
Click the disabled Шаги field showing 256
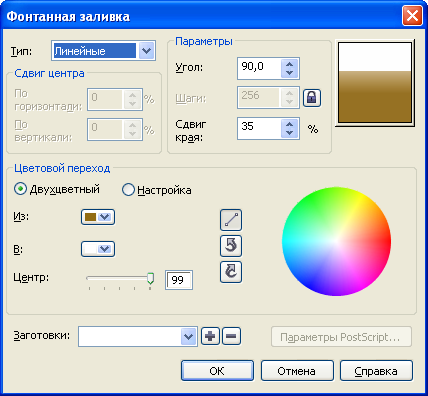pos(258,98)
